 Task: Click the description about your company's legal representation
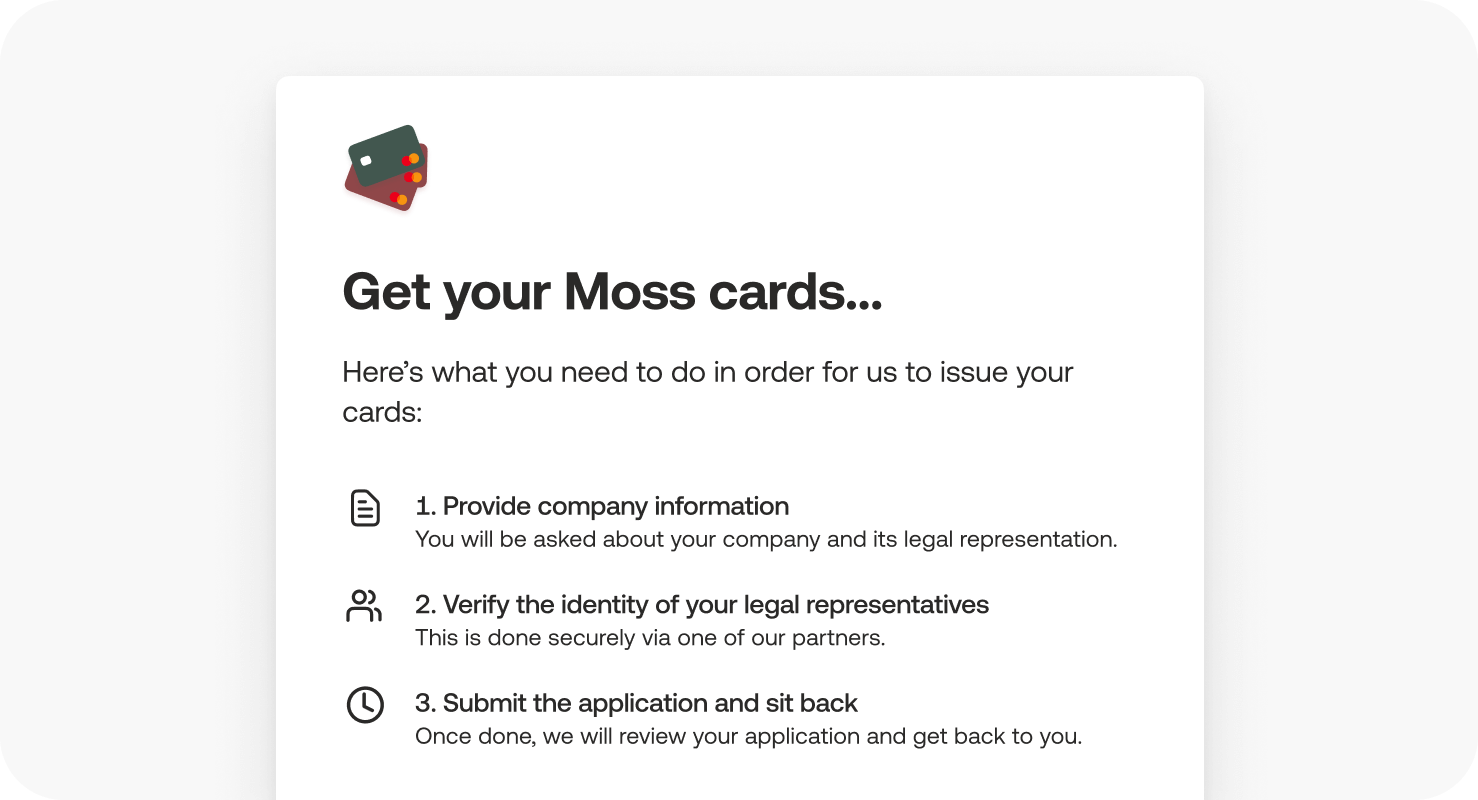766,540
